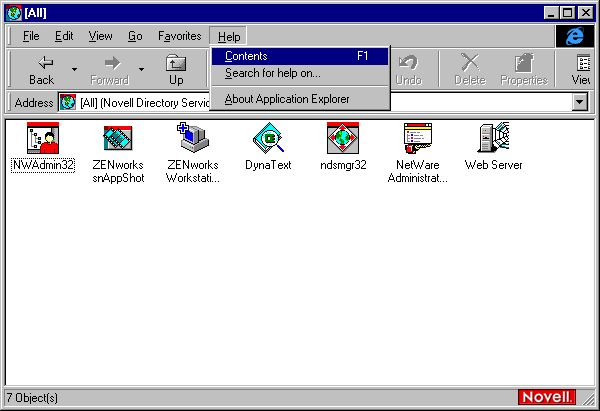Select the ZENworks snAppShot icon
The width and height of the screenshot is (600, 411).
118,138
